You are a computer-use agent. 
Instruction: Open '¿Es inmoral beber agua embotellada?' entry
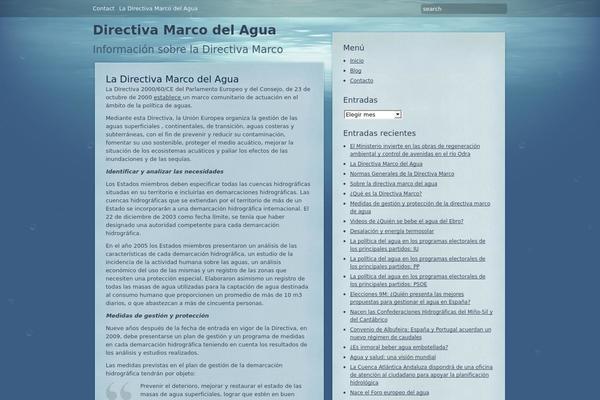(399, 347)
